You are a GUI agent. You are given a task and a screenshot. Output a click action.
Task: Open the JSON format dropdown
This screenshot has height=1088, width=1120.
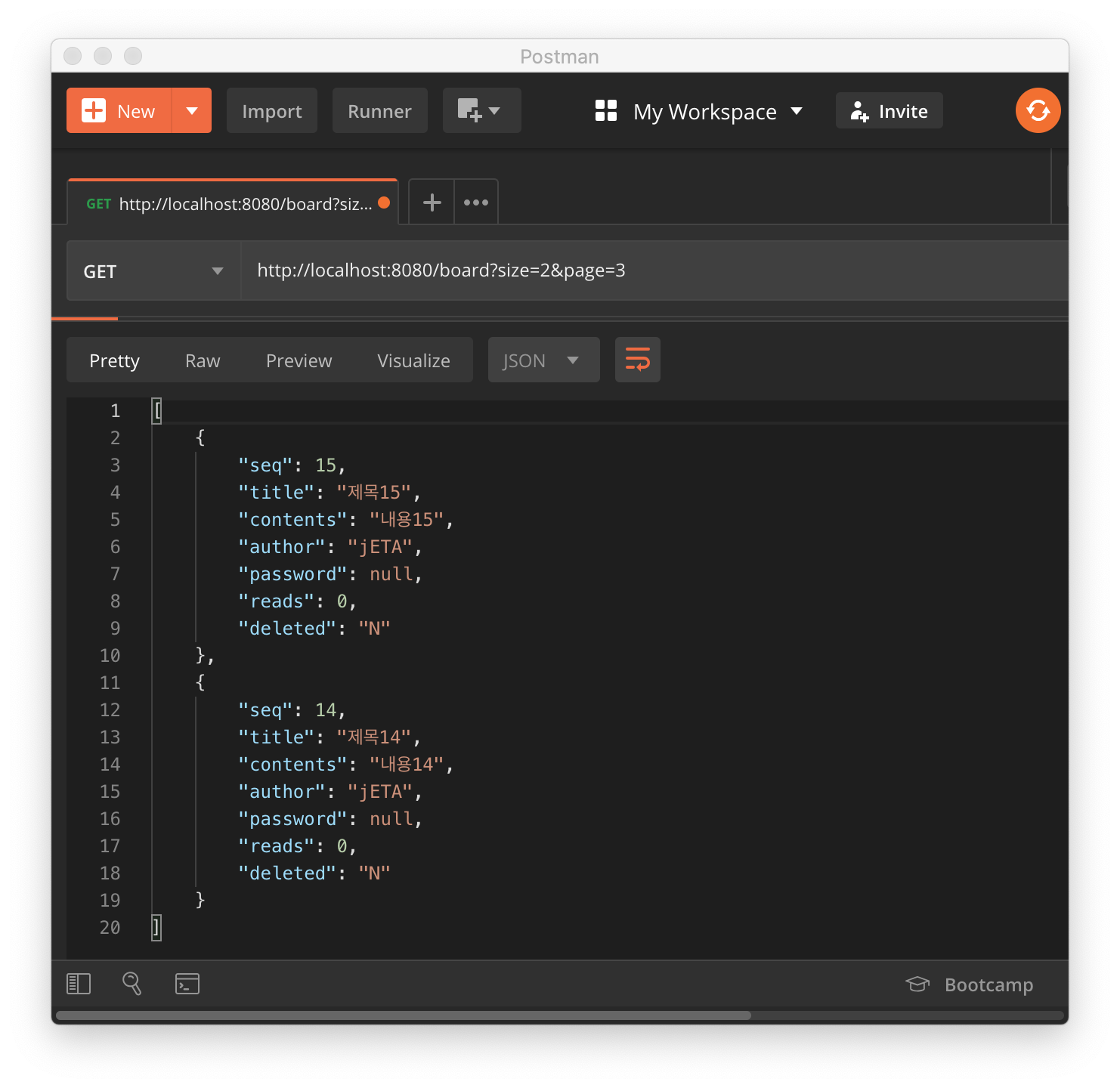click(x=543, y=360)
